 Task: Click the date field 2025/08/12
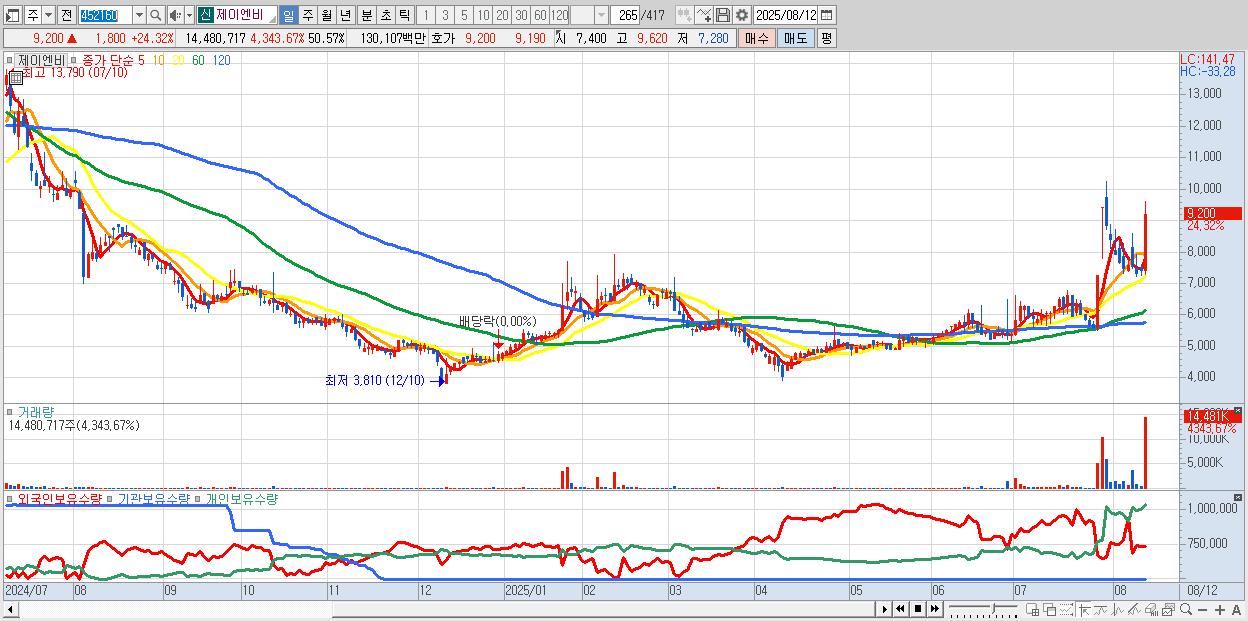[x=786, y=15]
